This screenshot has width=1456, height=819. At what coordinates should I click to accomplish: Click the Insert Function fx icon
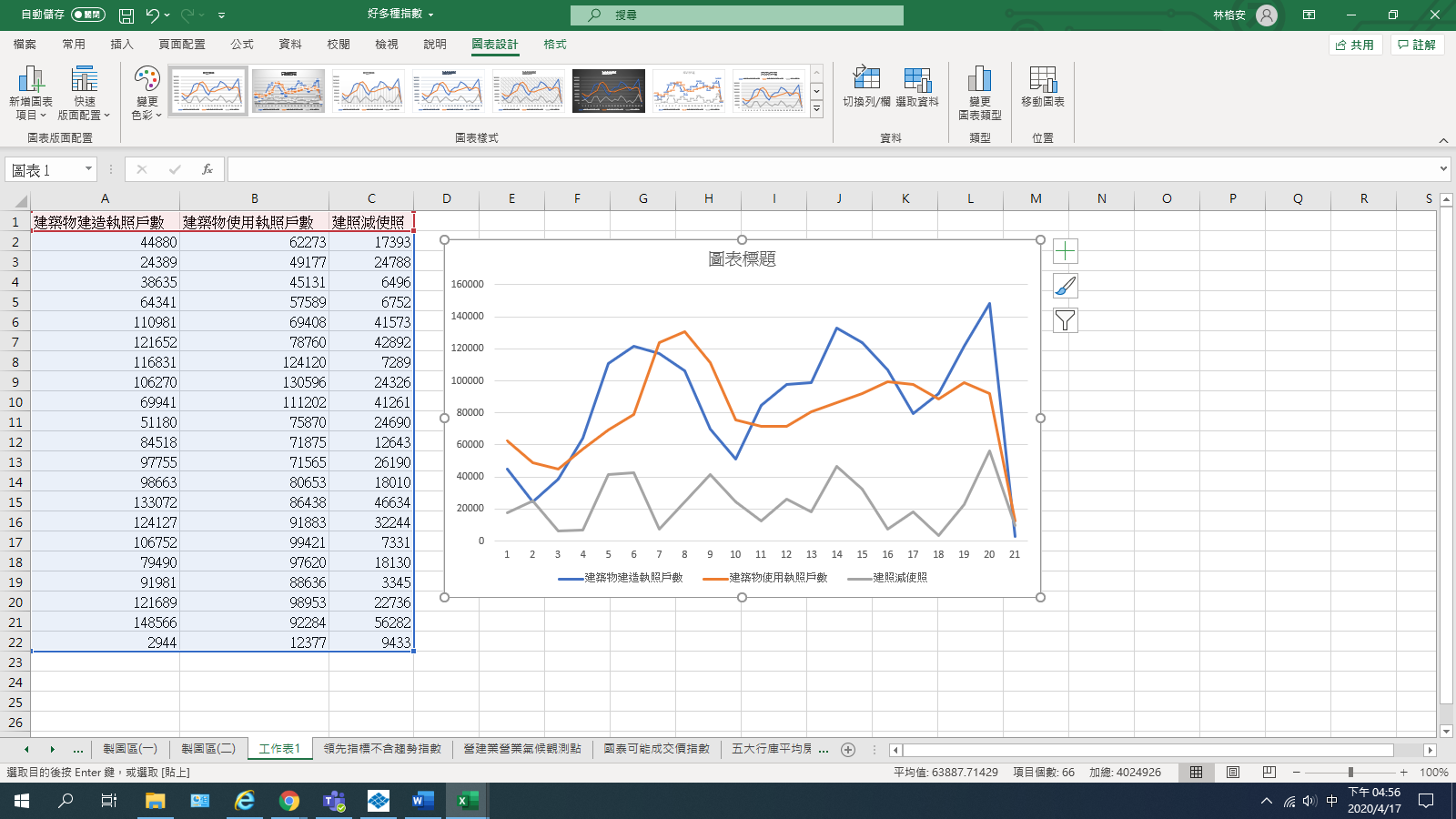click(x=207, y=169)
